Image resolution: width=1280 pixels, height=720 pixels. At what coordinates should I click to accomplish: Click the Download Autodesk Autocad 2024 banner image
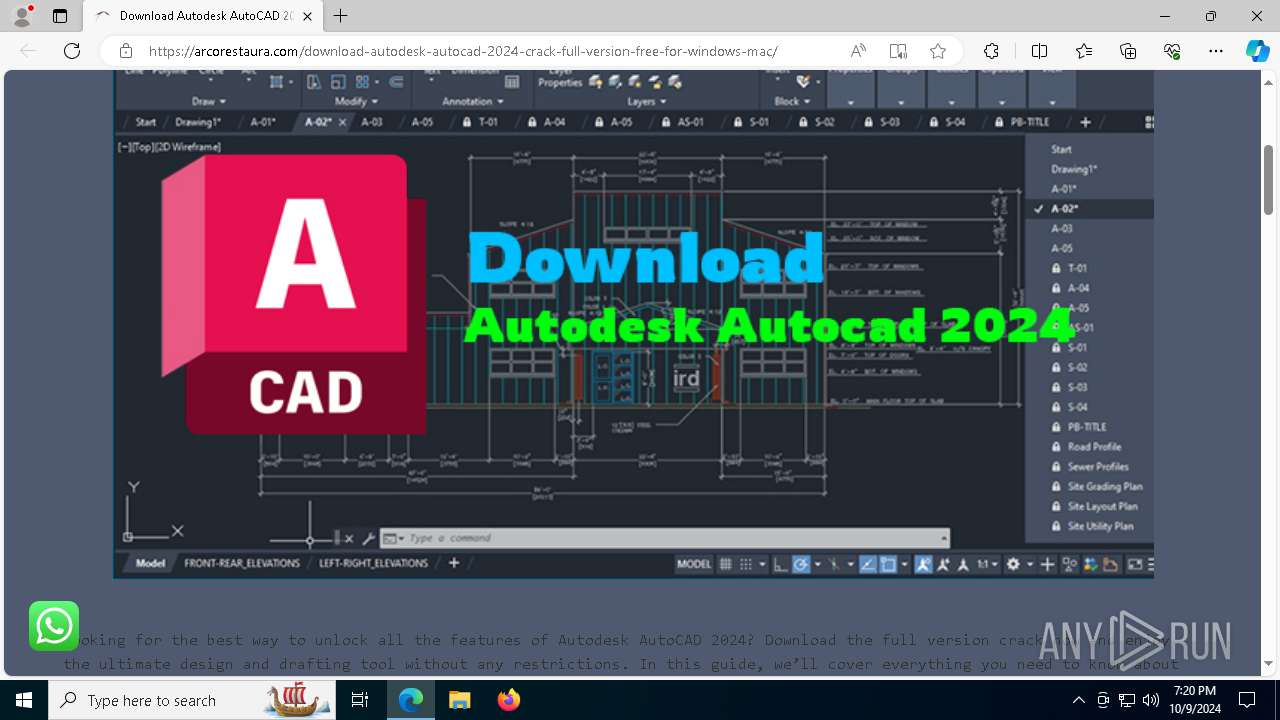coord(634,324)
